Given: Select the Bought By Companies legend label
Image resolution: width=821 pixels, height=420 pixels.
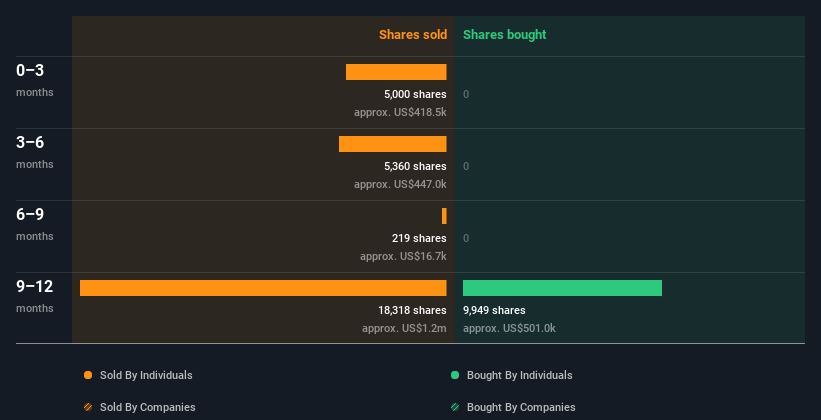Looking at the screenshot, I should pyautogui.click(x=521, y=407).
